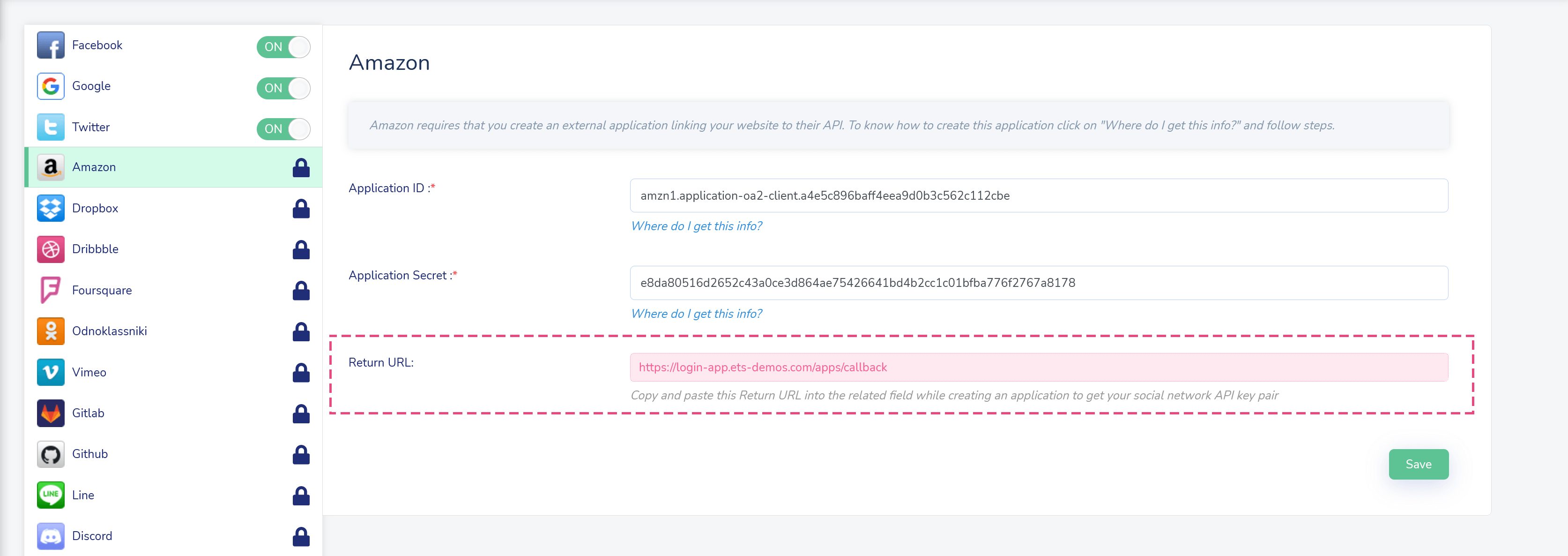1568x556 pixels.
Task: Select Twitter in the network list
Action: point(91,127)
